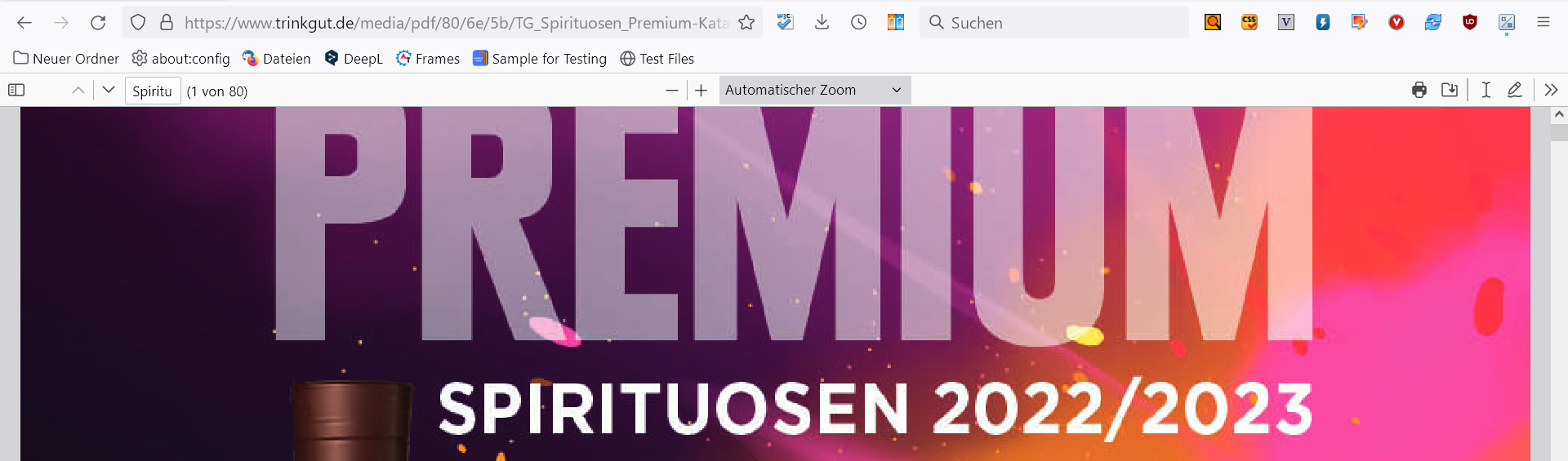Click into the Suchen search field

tap(1053, 23)
